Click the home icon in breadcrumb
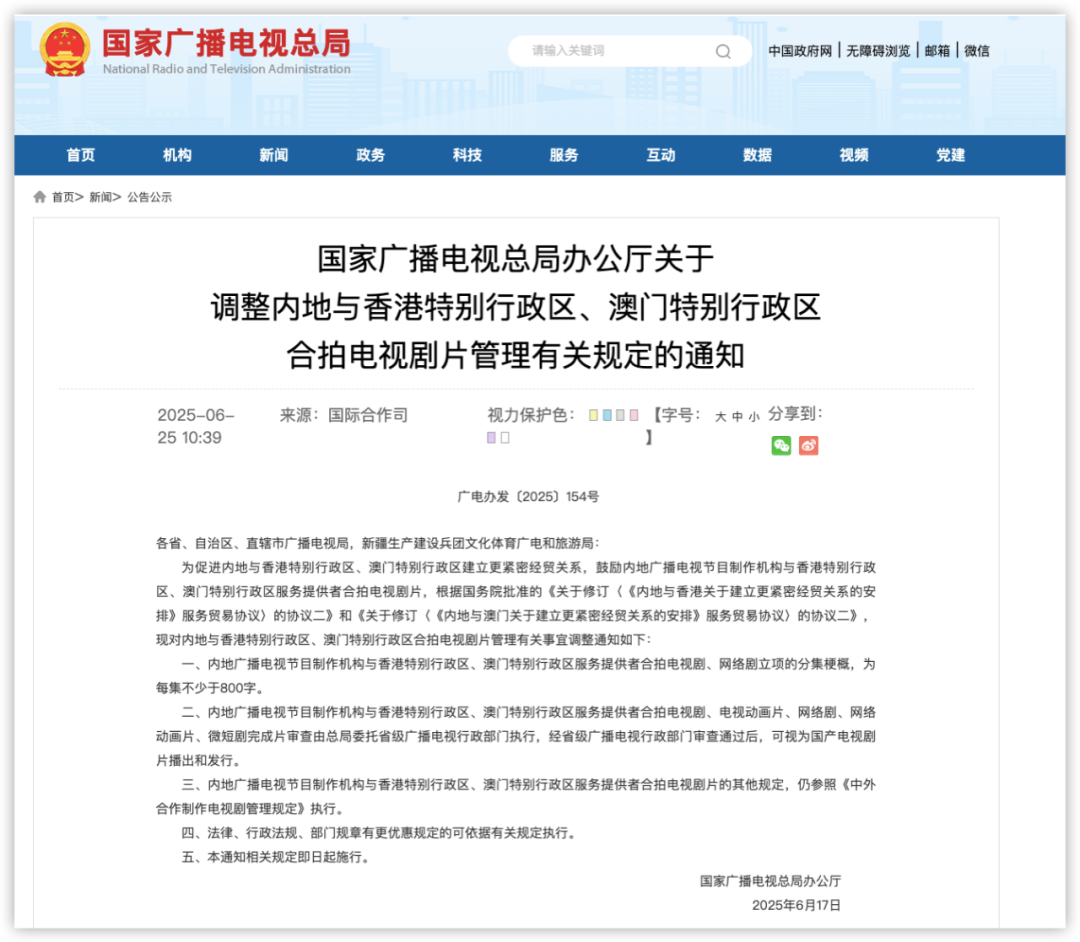1080x942 pixels. pos(40,197)
